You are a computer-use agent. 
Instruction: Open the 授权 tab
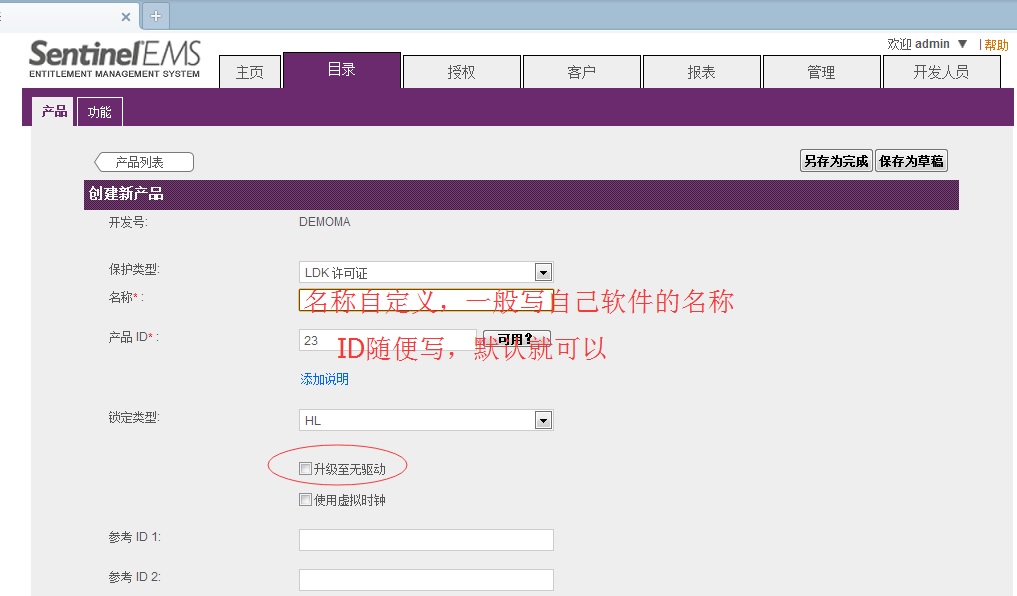pos(461,72)
